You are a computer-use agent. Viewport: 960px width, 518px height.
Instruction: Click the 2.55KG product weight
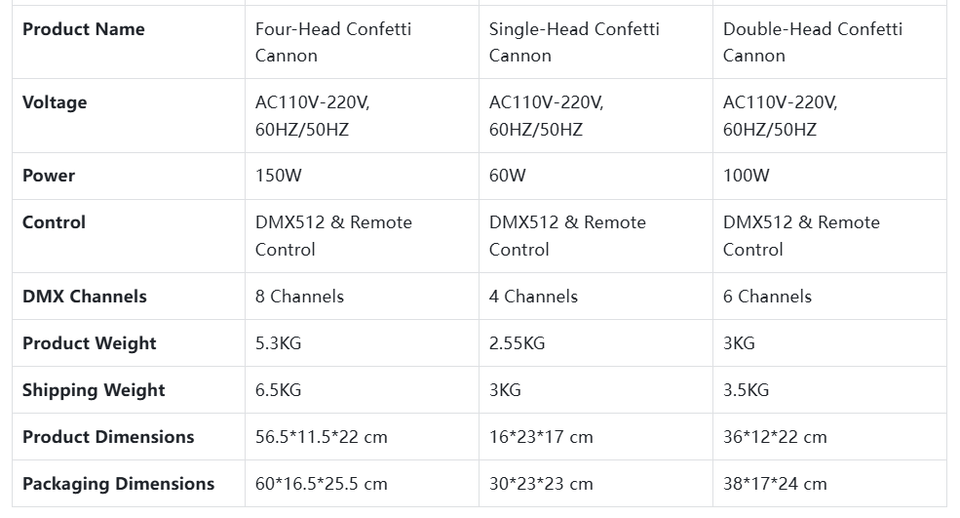517,343
